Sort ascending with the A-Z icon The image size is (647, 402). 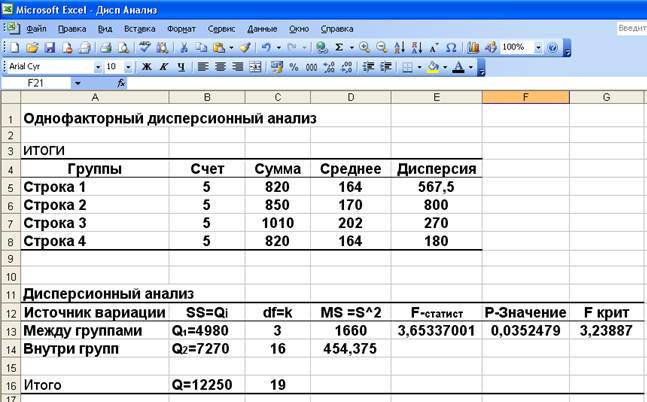tap(399, 47)
